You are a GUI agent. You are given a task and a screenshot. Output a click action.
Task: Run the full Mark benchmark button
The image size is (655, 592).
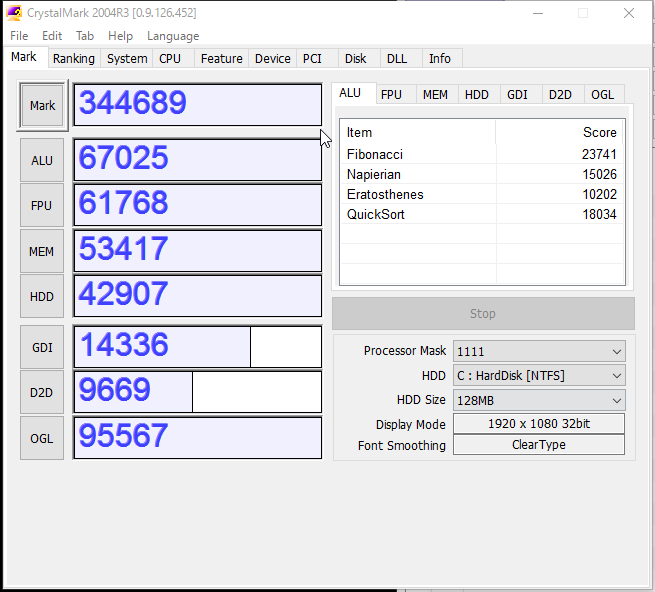pos(42,106)
